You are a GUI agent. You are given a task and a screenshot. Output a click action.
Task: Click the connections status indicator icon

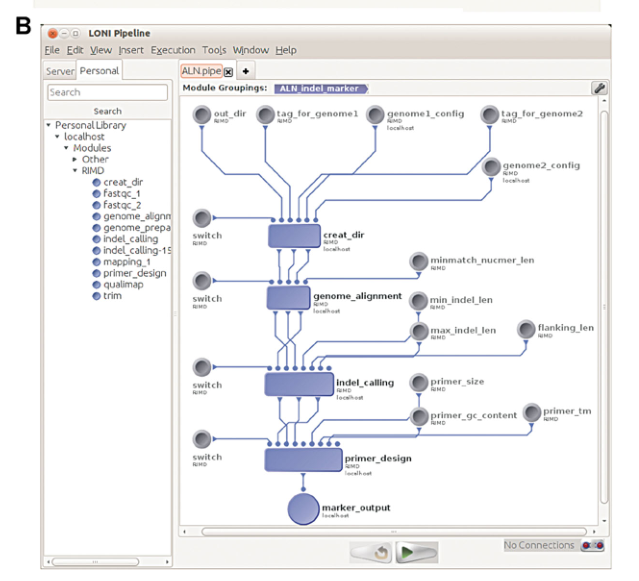pyautogui.click(x=593, y=546)
